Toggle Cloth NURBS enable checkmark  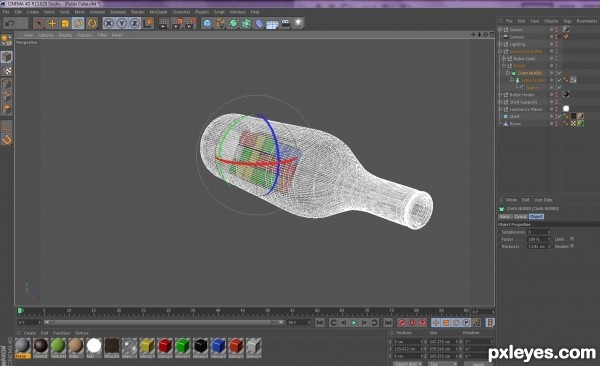coord(560,73)
